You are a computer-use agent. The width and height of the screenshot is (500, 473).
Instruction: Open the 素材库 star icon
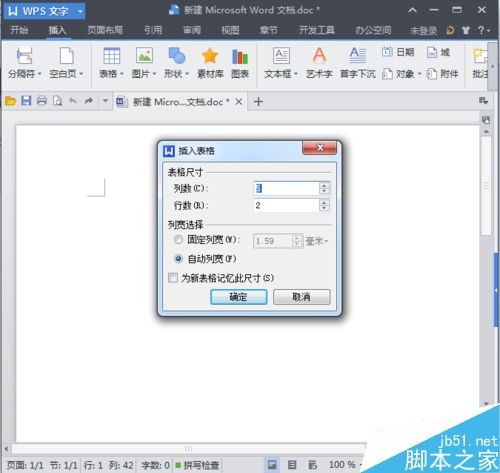(x=210, y=55)
